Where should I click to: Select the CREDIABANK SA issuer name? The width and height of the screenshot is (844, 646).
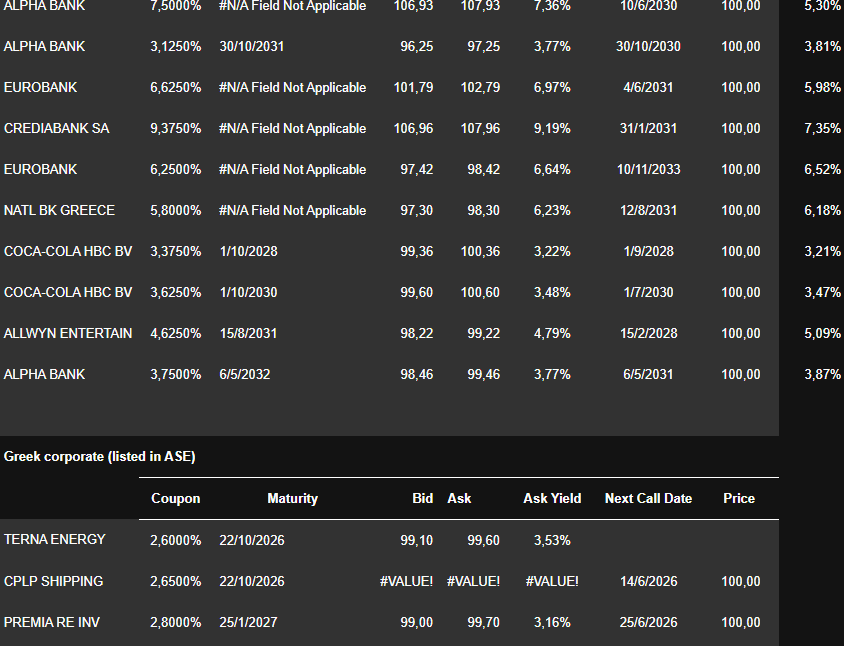pos(57,128)
